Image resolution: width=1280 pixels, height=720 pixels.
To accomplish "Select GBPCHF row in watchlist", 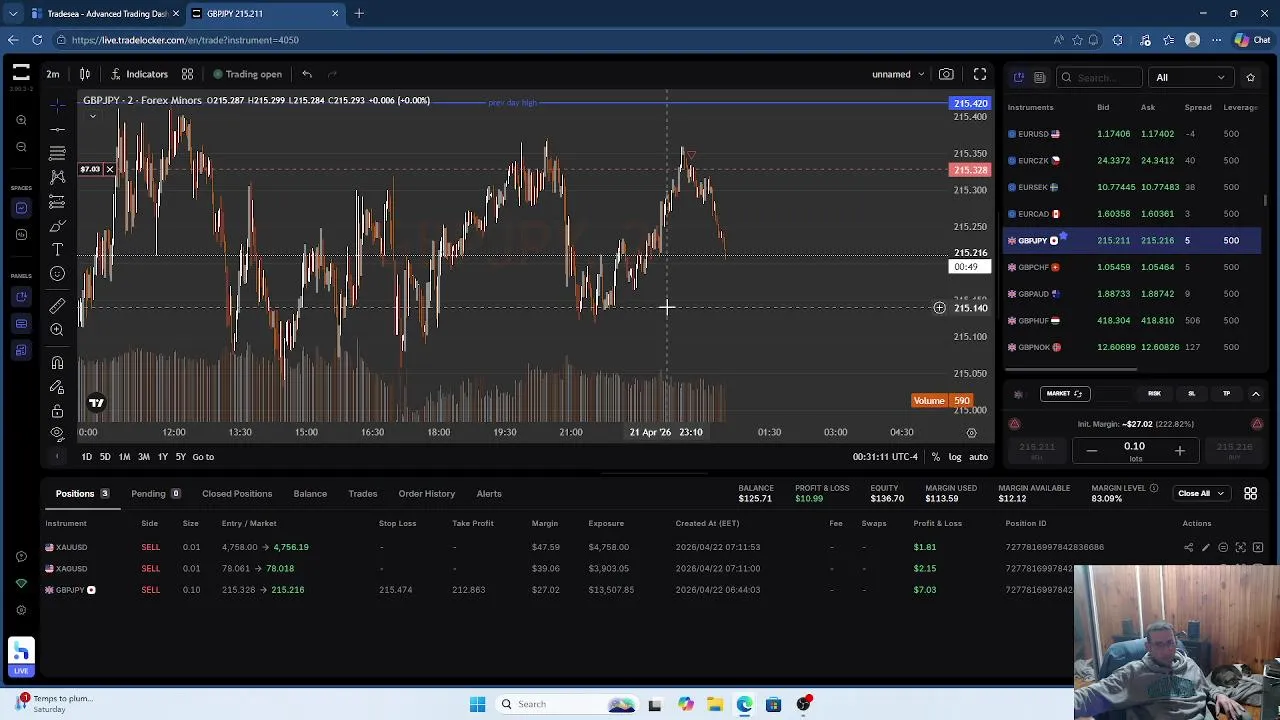I will (1132, 267).
